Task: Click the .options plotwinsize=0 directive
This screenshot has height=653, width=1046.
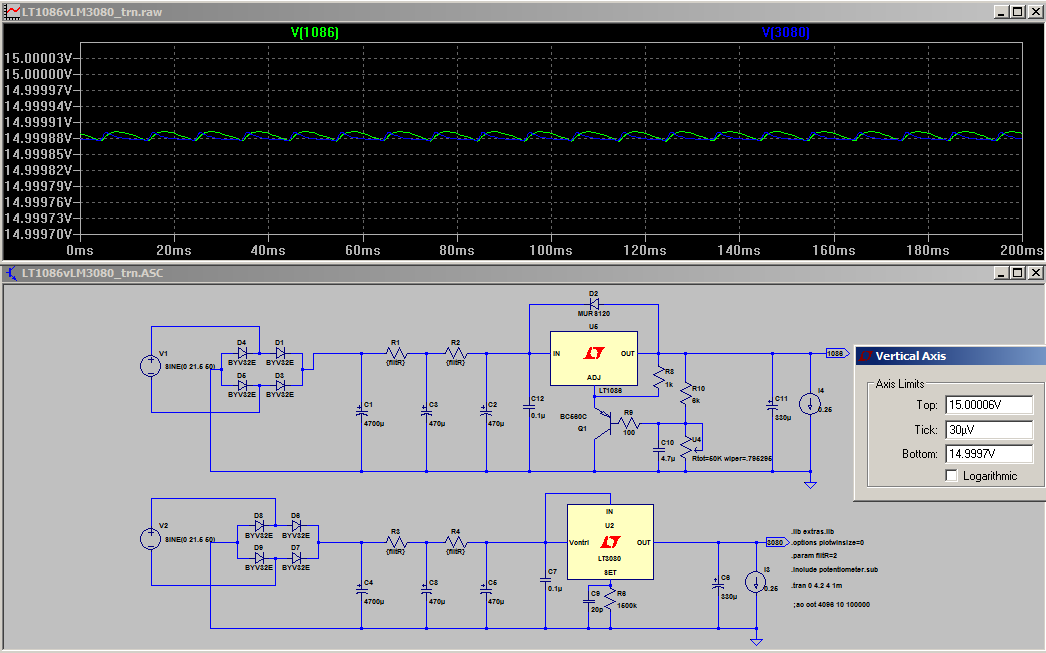Action: (x=827, y=542)
